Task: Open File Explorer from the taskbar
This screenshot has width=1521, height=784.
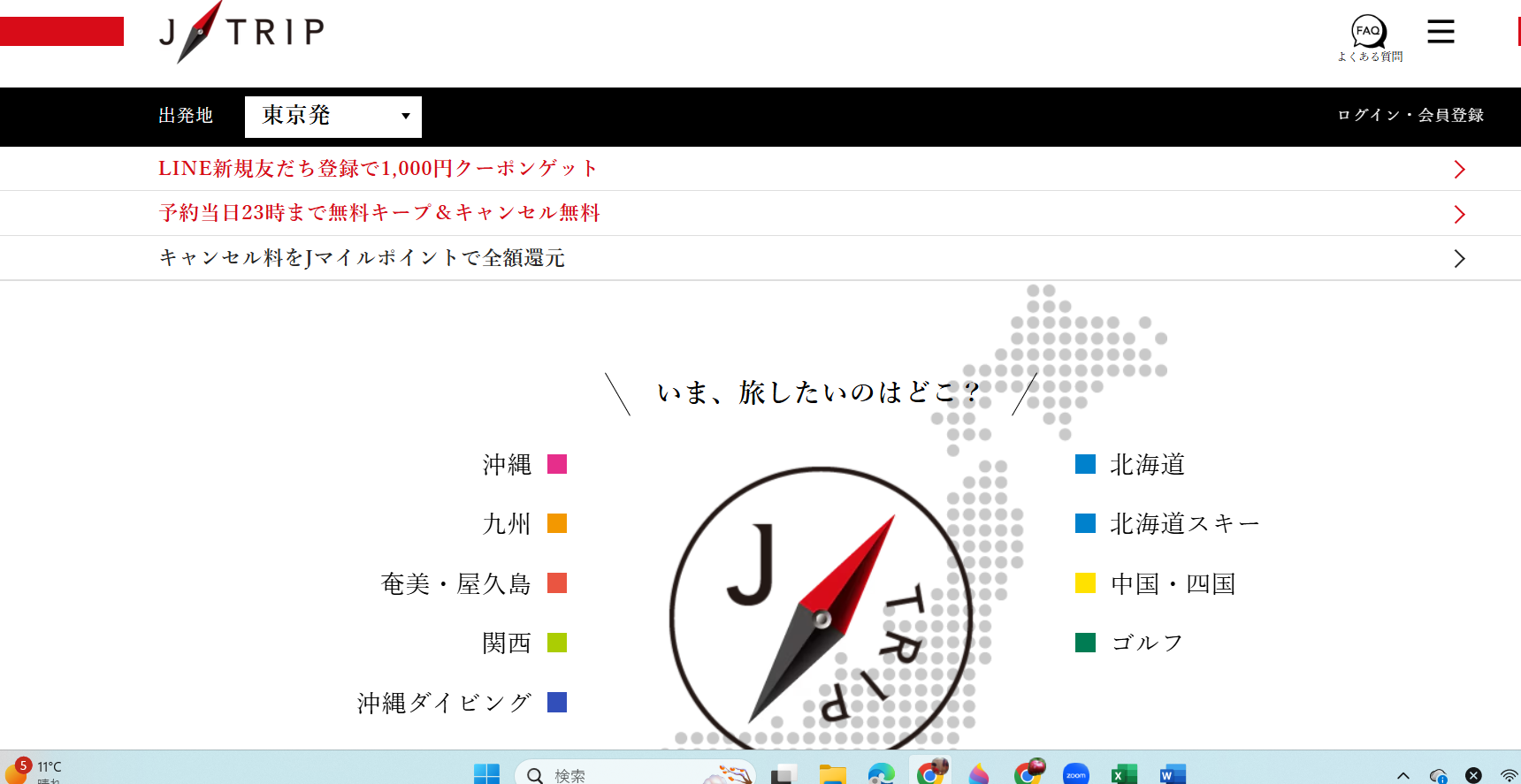Action: tap(832, 774)
